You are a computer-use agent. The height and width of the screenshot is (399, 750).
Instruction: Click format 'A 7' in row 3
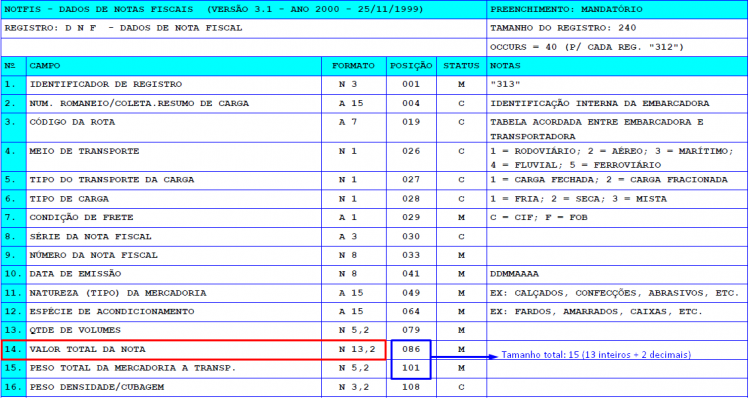(x=348, y=122)
